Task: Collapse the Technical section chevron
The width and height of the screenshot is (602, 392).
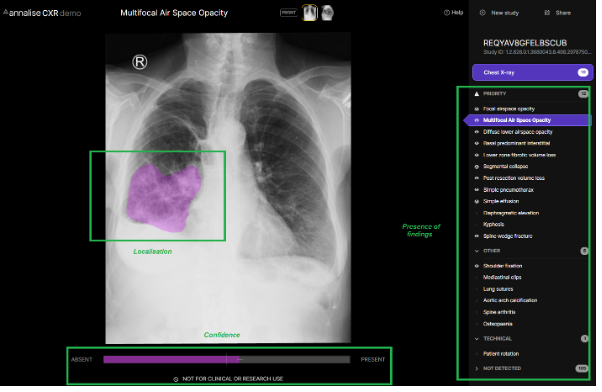Action: (476, 339)
